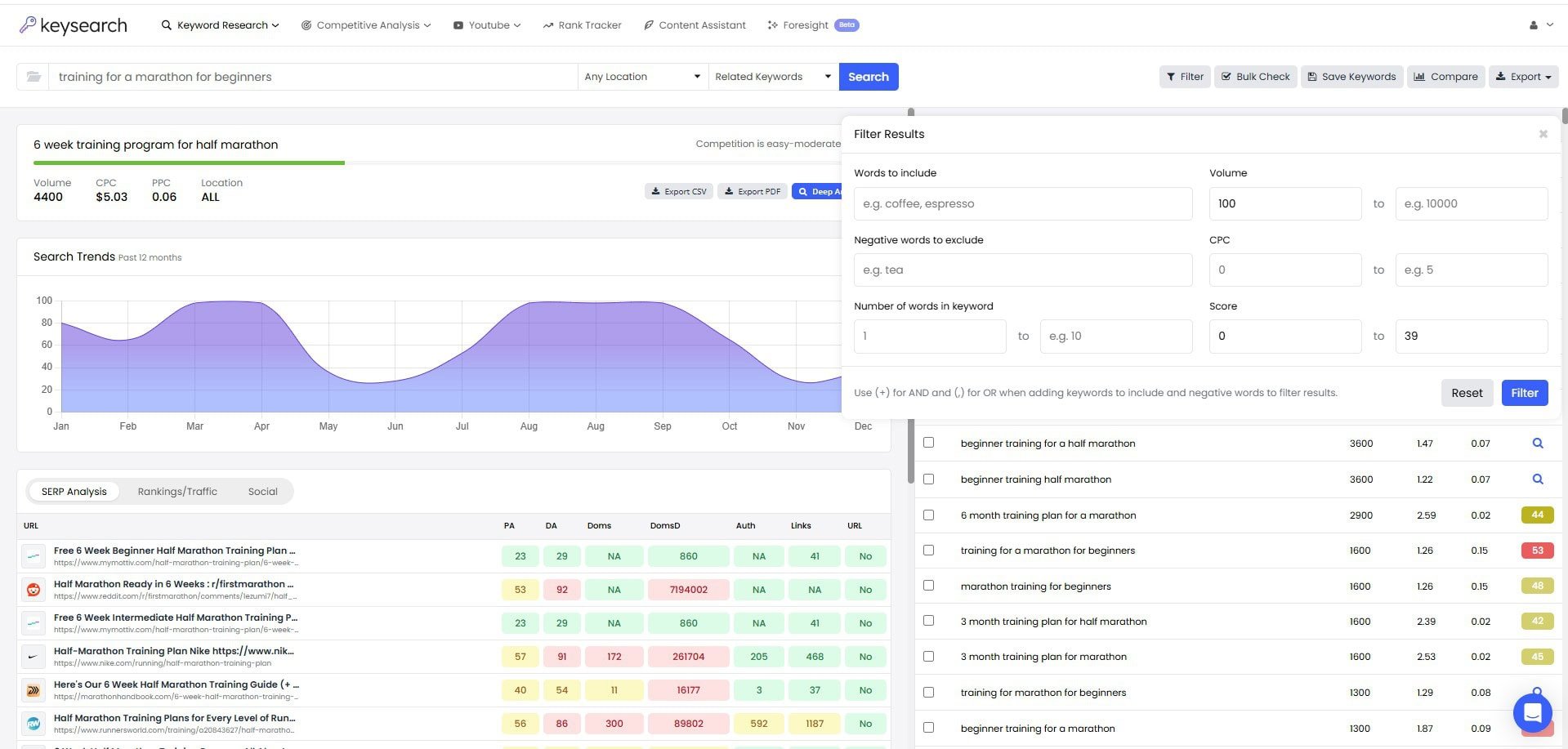
Task: Open the Export CSV download option
Action: click(x=678, y=190)
